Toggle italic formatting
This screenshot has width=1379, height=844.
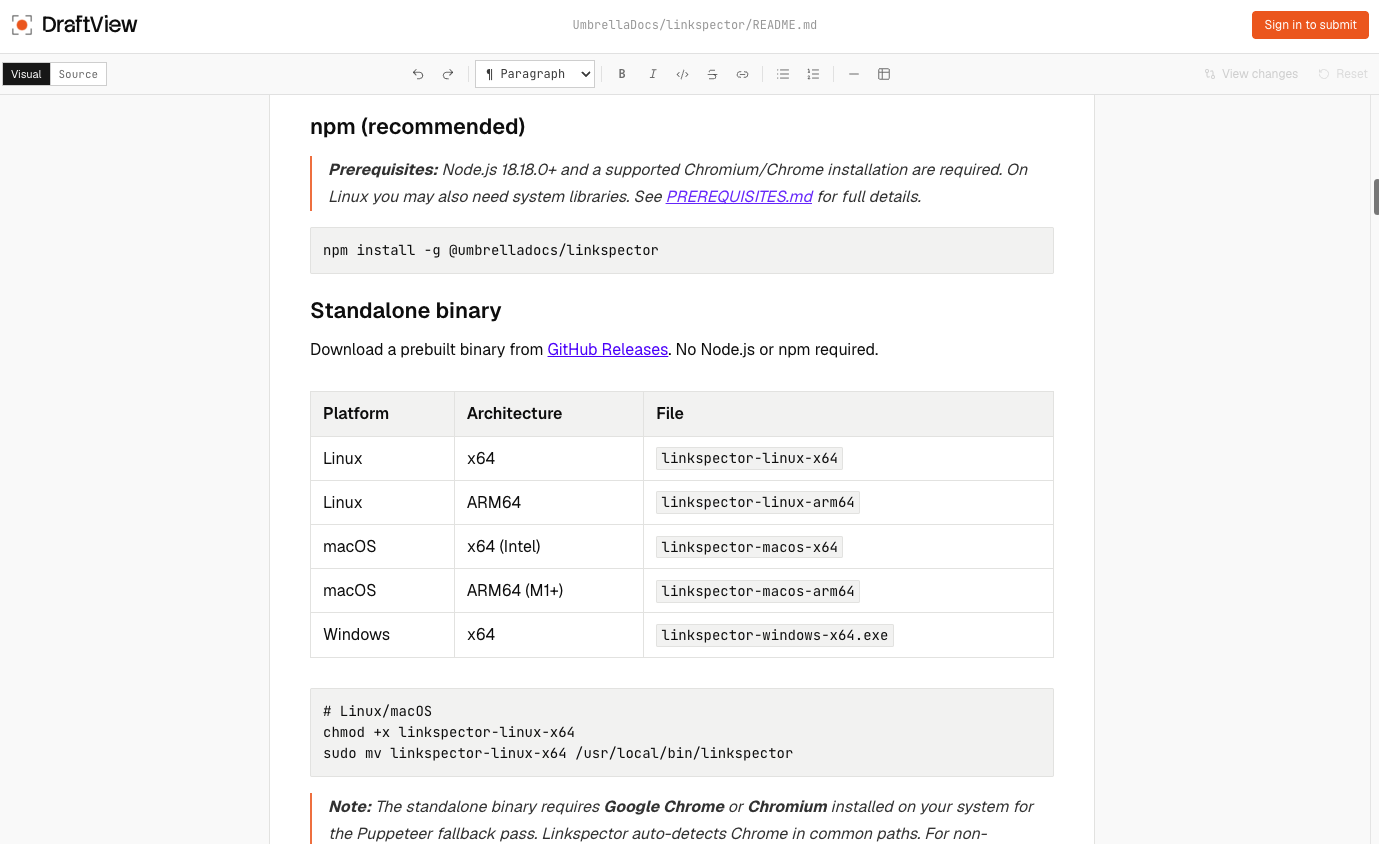coord(652,74)
